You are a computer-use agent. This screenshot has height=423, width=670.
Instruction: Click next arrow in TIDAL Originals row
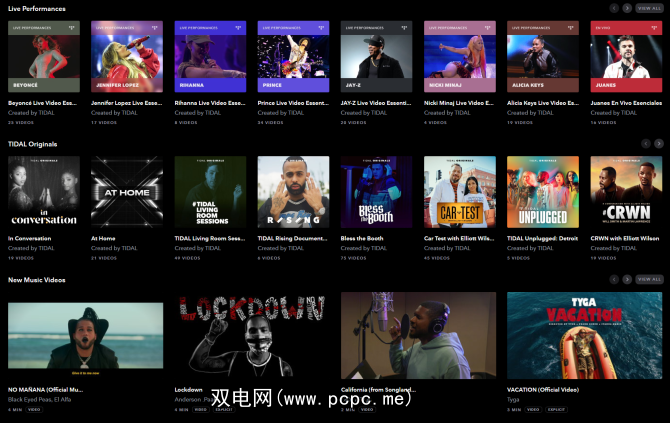point(659,144)
